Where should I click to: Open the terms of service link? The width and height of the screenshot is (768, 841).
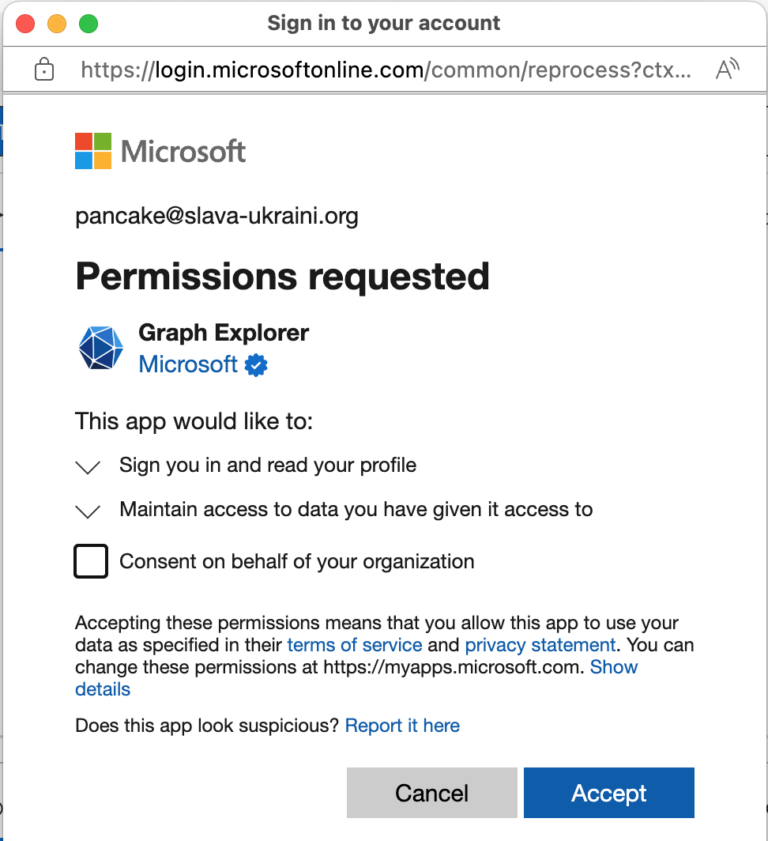354,645
